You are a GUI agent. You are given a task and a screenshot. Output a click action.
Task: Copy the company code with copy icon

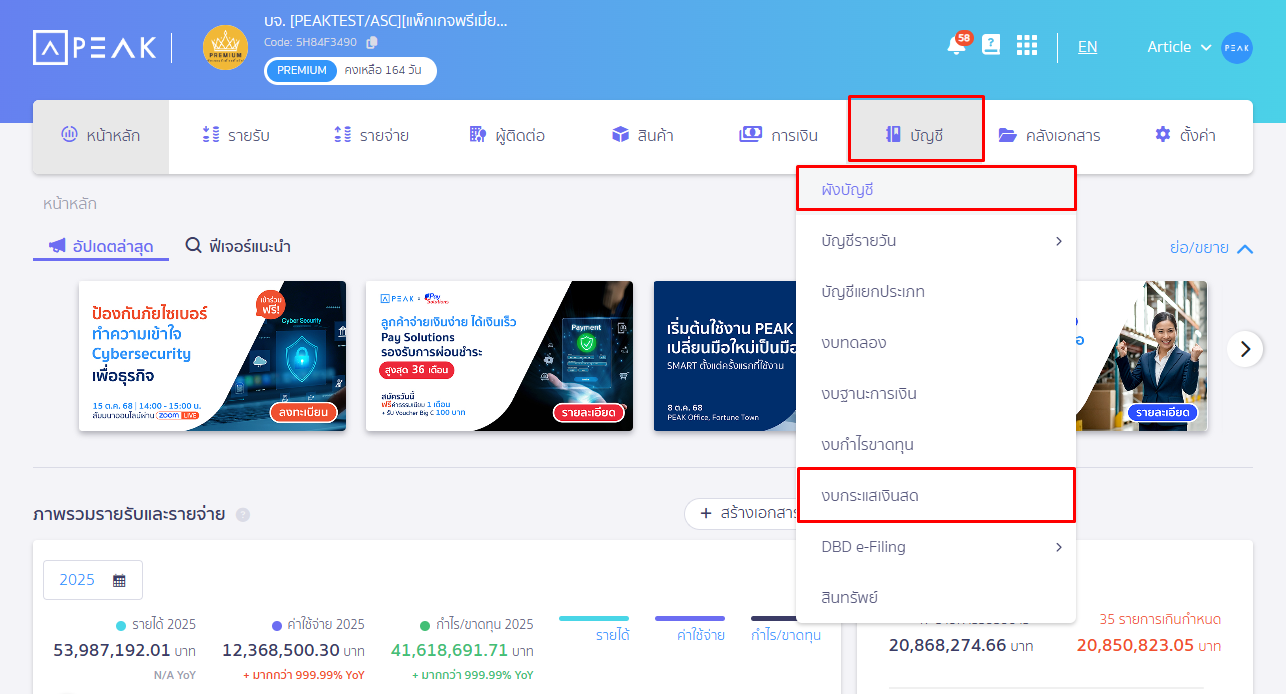tap(372, 42)
